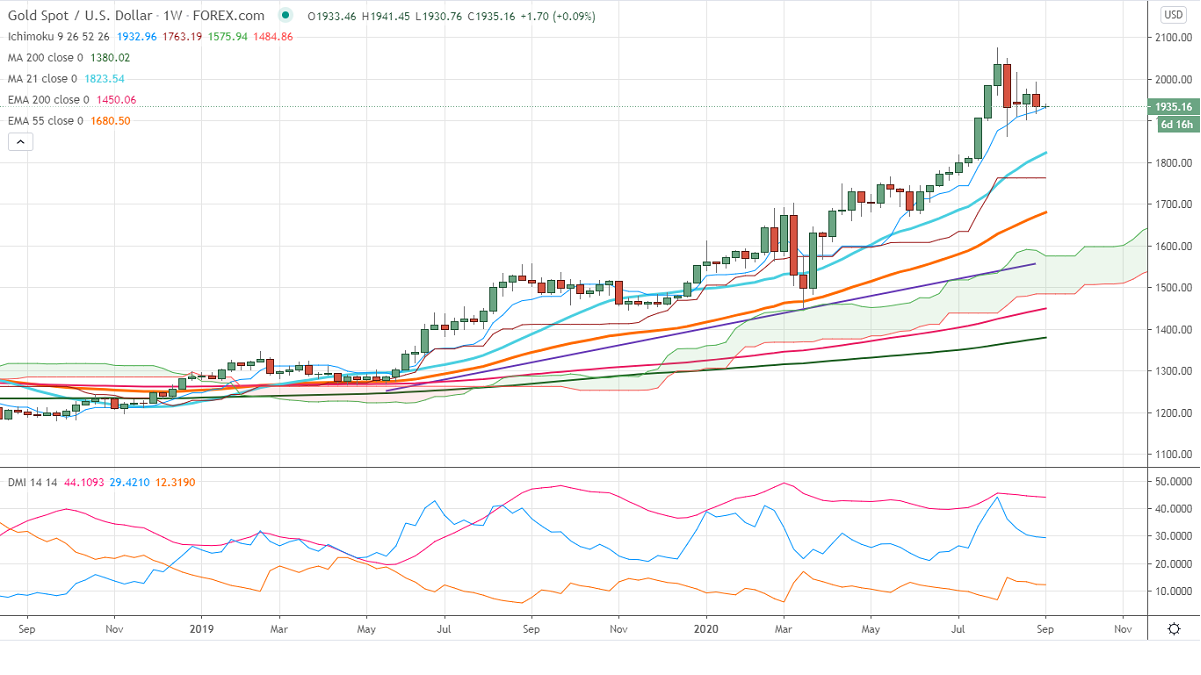The width and height of the screenshot is (1201, 675).
Task: Click the 1500.00 price axis label
Action: (1173, 288)
